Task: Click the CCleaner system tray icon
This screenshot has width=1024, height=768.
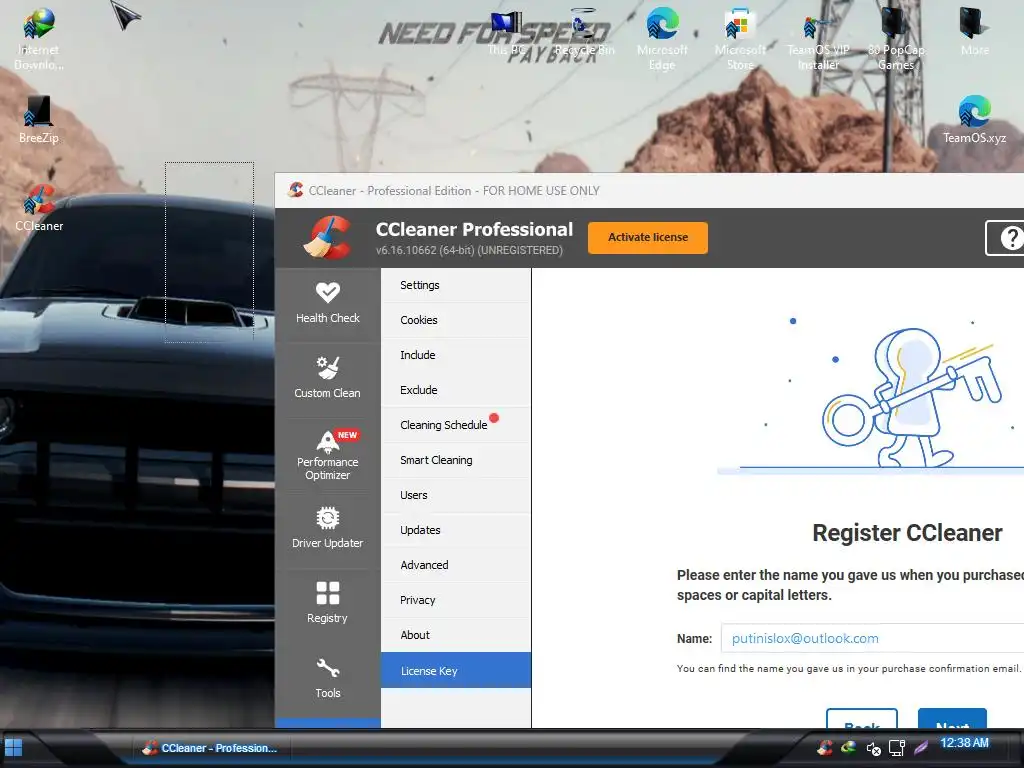Action: coord(825,747)
